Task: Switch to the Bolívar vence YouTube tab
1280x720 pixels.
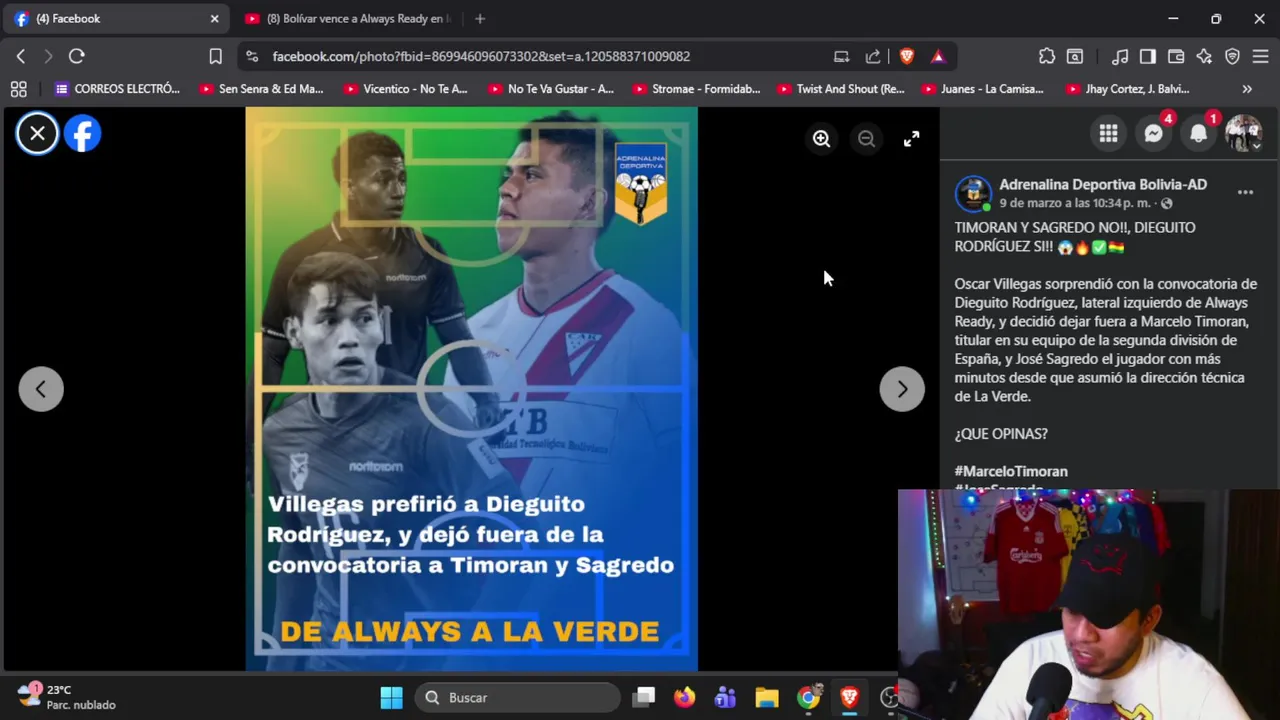Action: click(348, 18)
